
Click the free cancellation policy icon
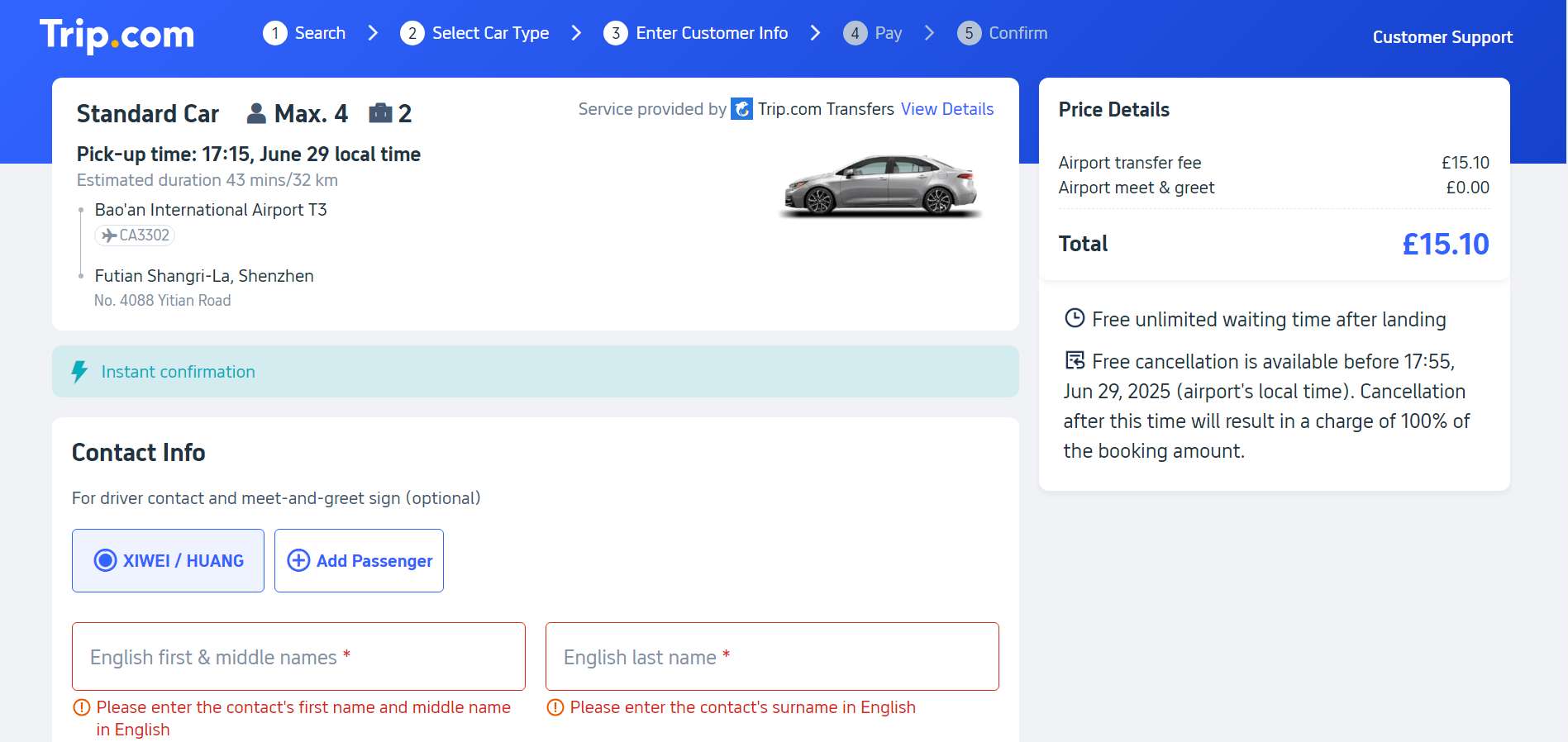(x=1075, y=360)
